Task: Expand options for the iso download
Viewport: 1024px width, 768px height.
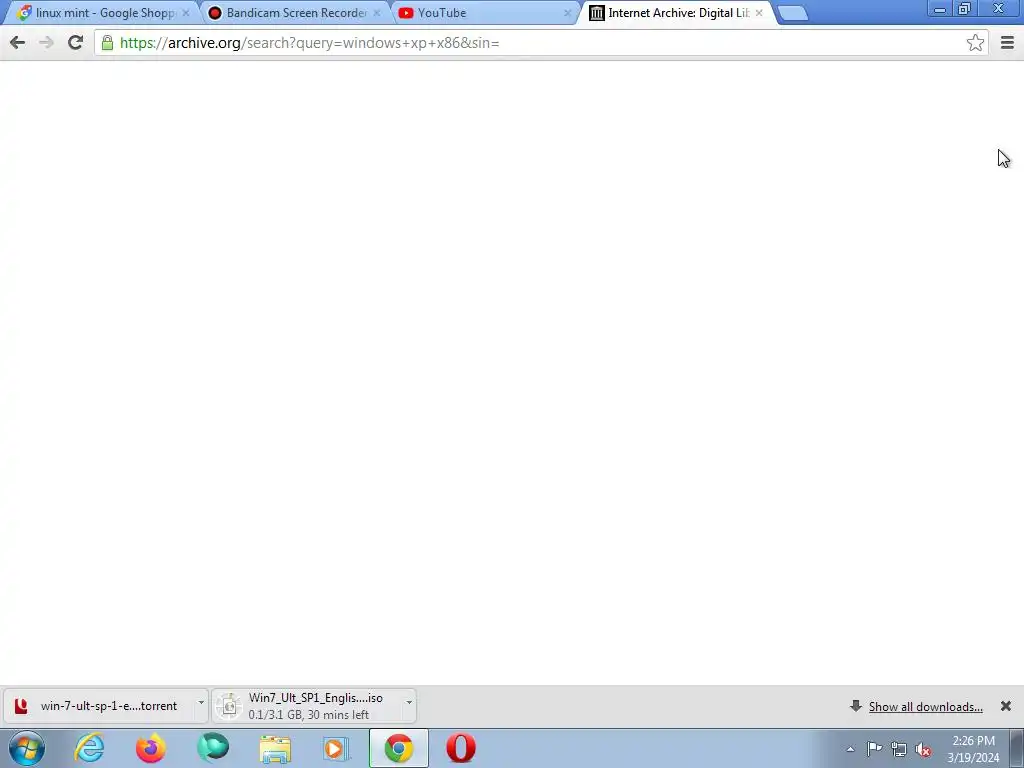Action: [x=409, y=703]
